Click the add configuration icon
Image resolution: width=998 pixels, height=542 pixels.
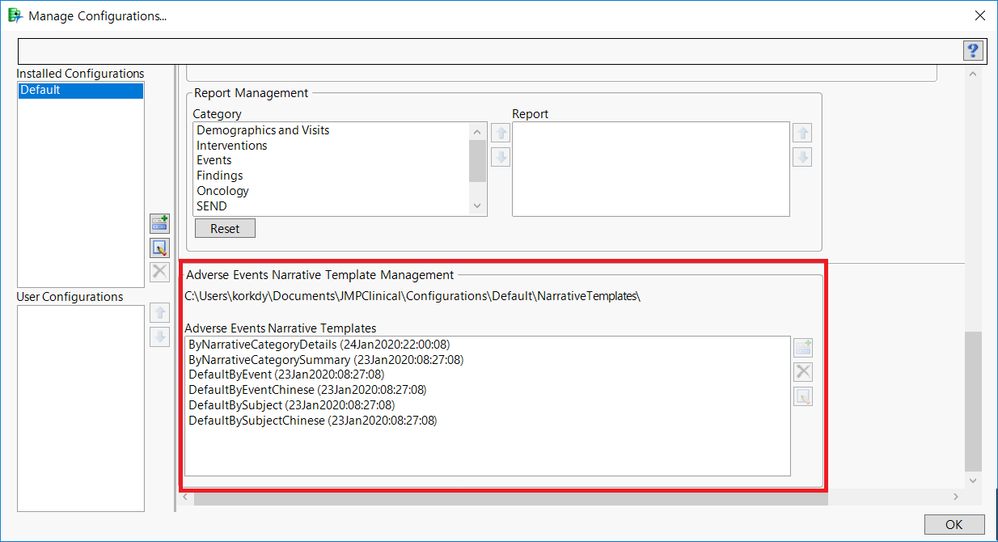(160, 223)
